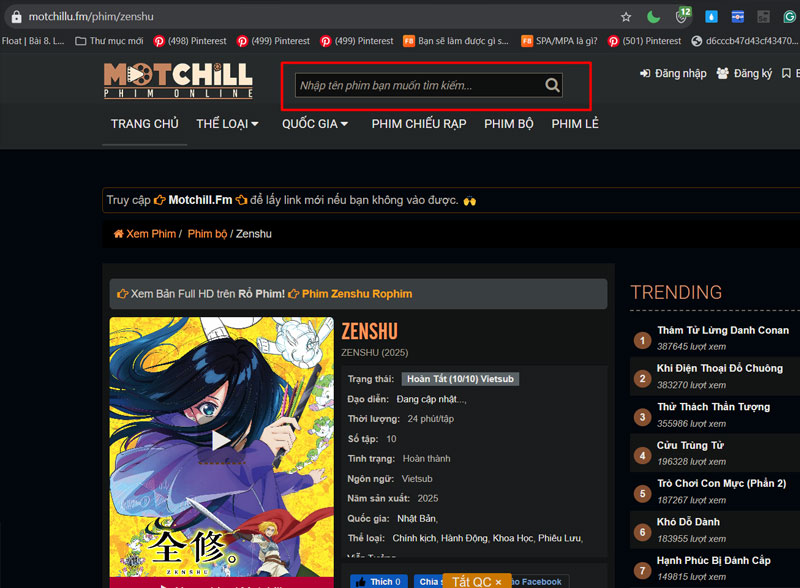Viewport: 800px width, 588px height.
Task: Click the blue water drop extension icon
Action: tap(711, 17)
